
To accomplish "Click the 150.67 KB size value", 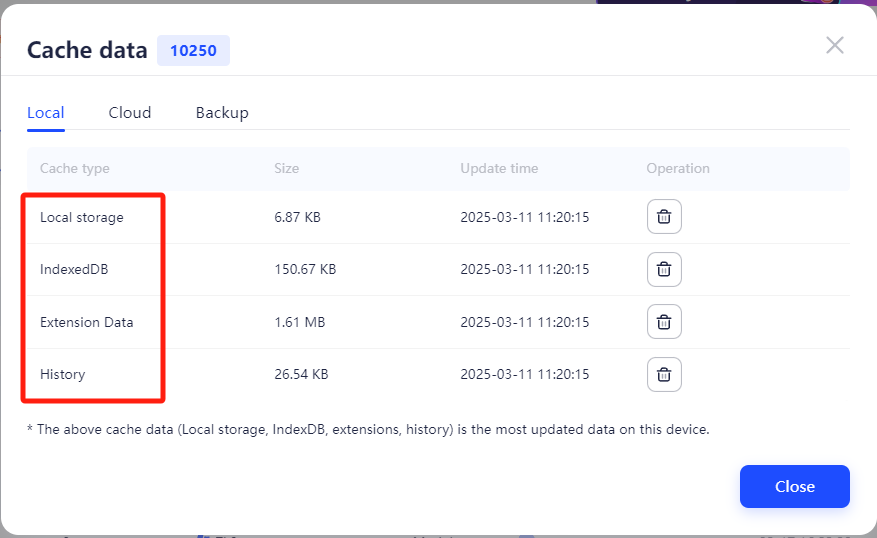I will (x=305, y=269).
